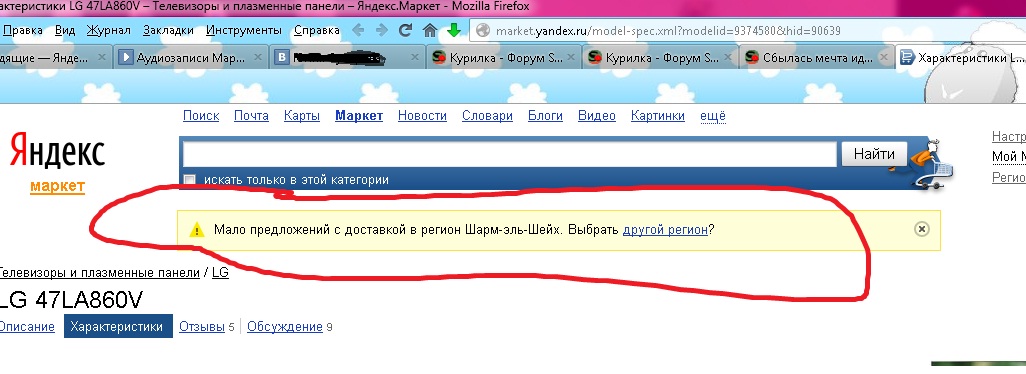Select the Характеристики browser tab

point(961,58)
